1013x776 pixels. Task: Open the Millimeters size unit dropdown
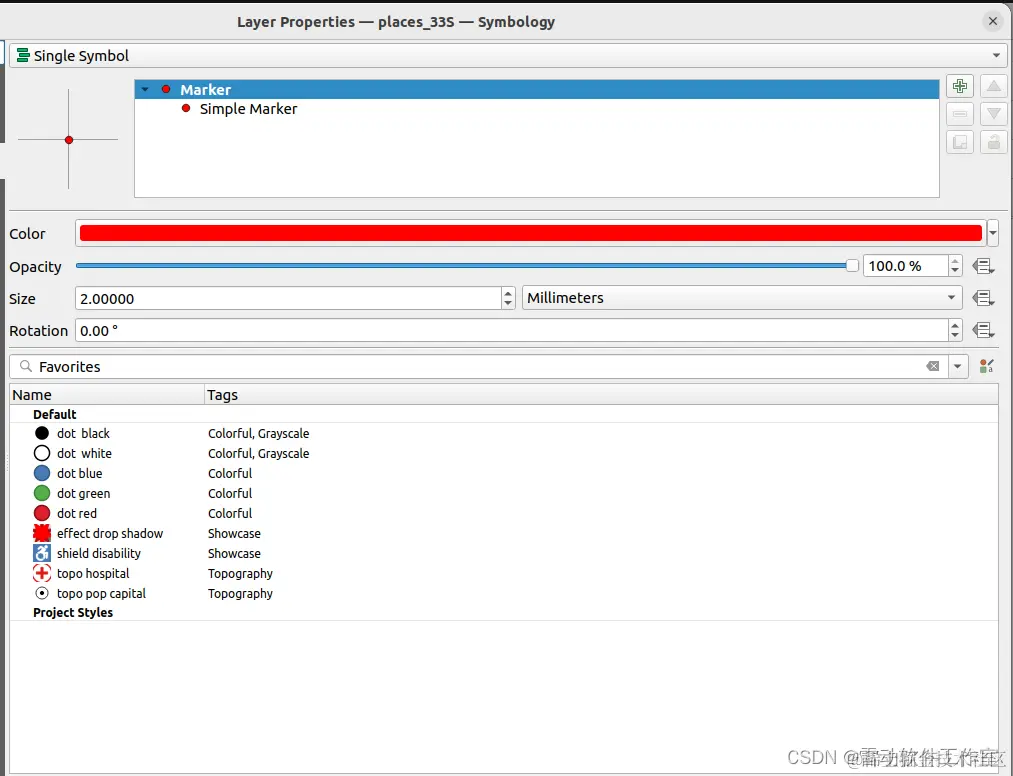click(x=742, y=298)
